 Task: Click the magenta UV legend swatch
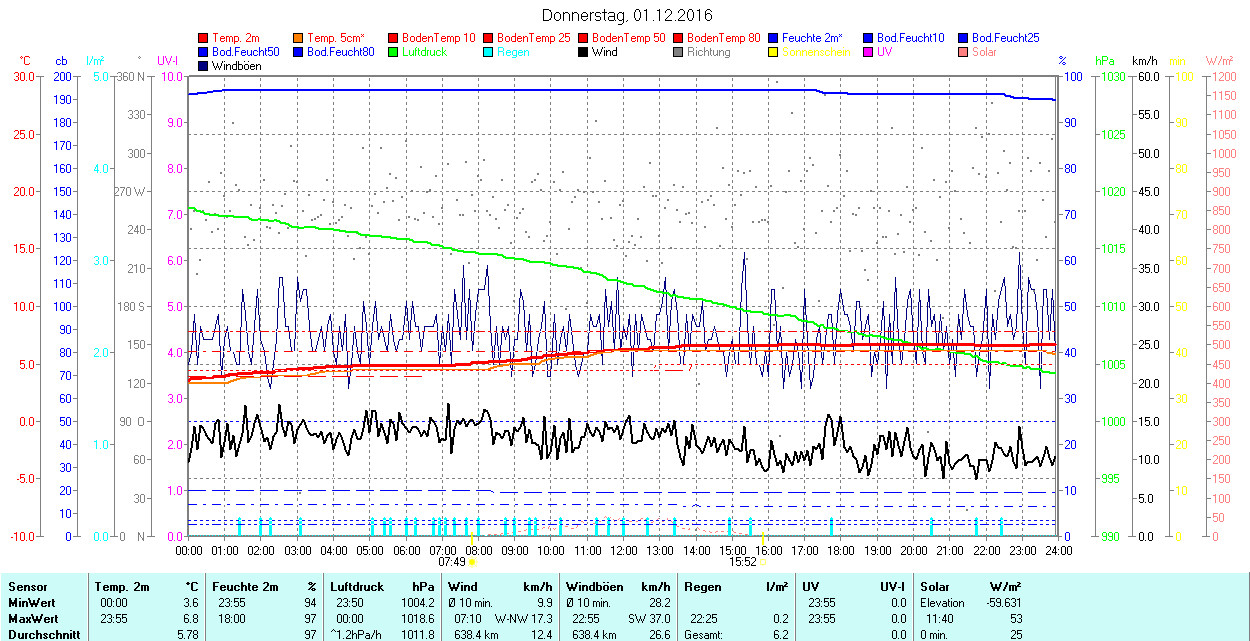click(869, 52)
